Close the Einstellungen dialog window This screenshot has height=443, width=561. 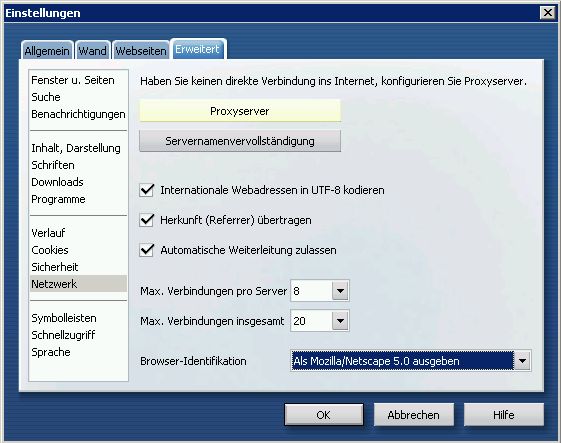click(x=547, y=13)
